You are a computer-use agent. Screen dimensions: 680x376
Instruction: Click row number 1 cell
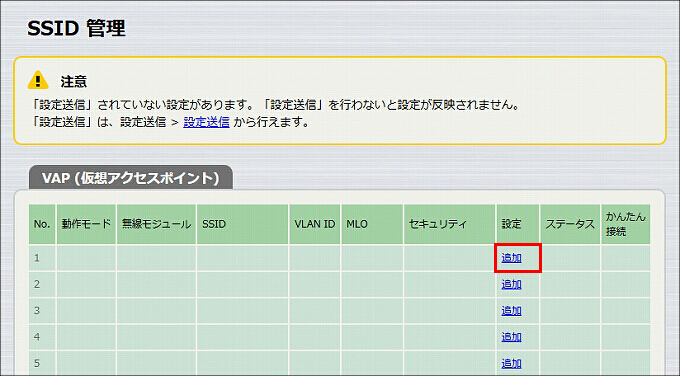click(42, 258)
